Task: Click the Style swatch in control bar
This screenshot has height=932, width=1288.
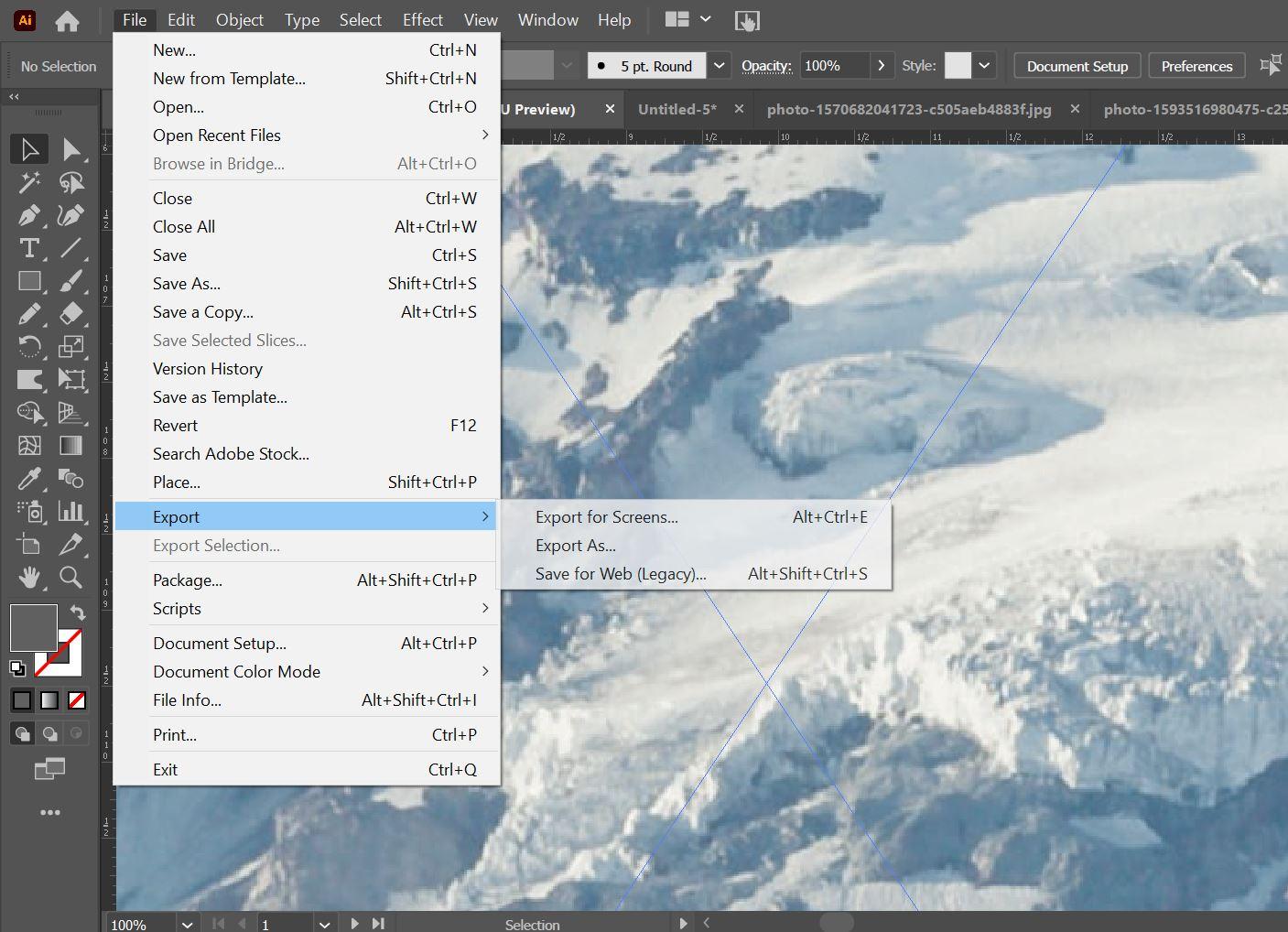Action: coord(958,66)
